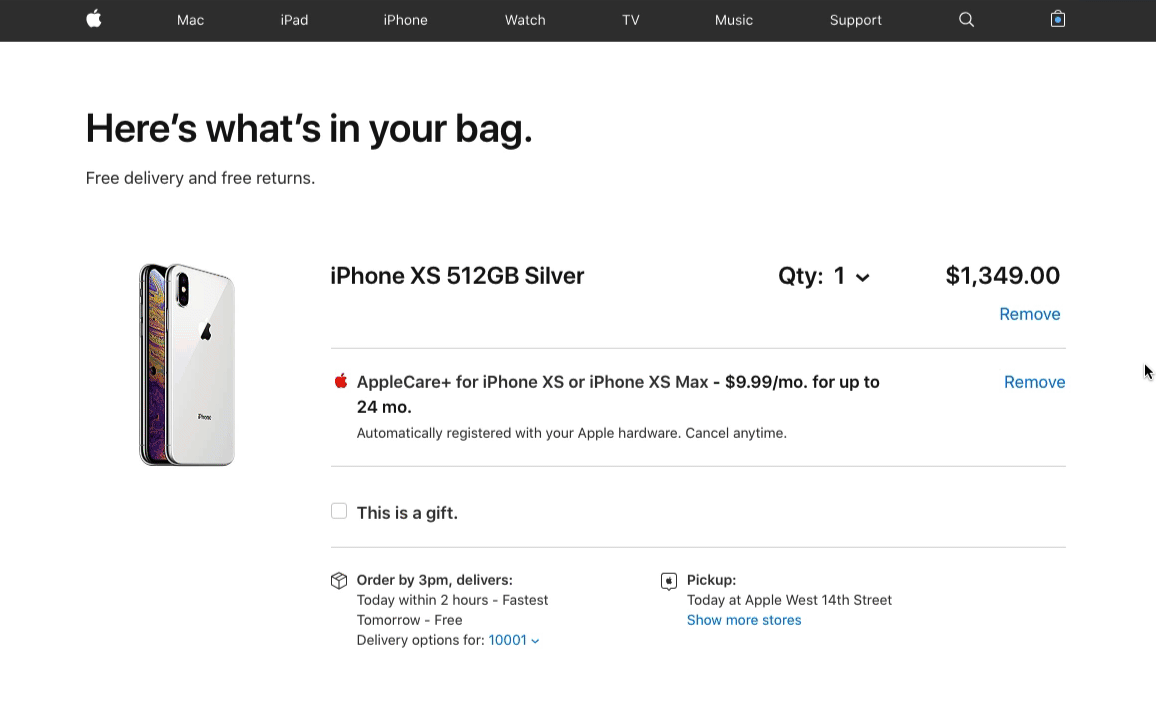Screen dimensions: 1156x722
Task: Click the Apple logo in navigation bar
Action: (94, 19)
